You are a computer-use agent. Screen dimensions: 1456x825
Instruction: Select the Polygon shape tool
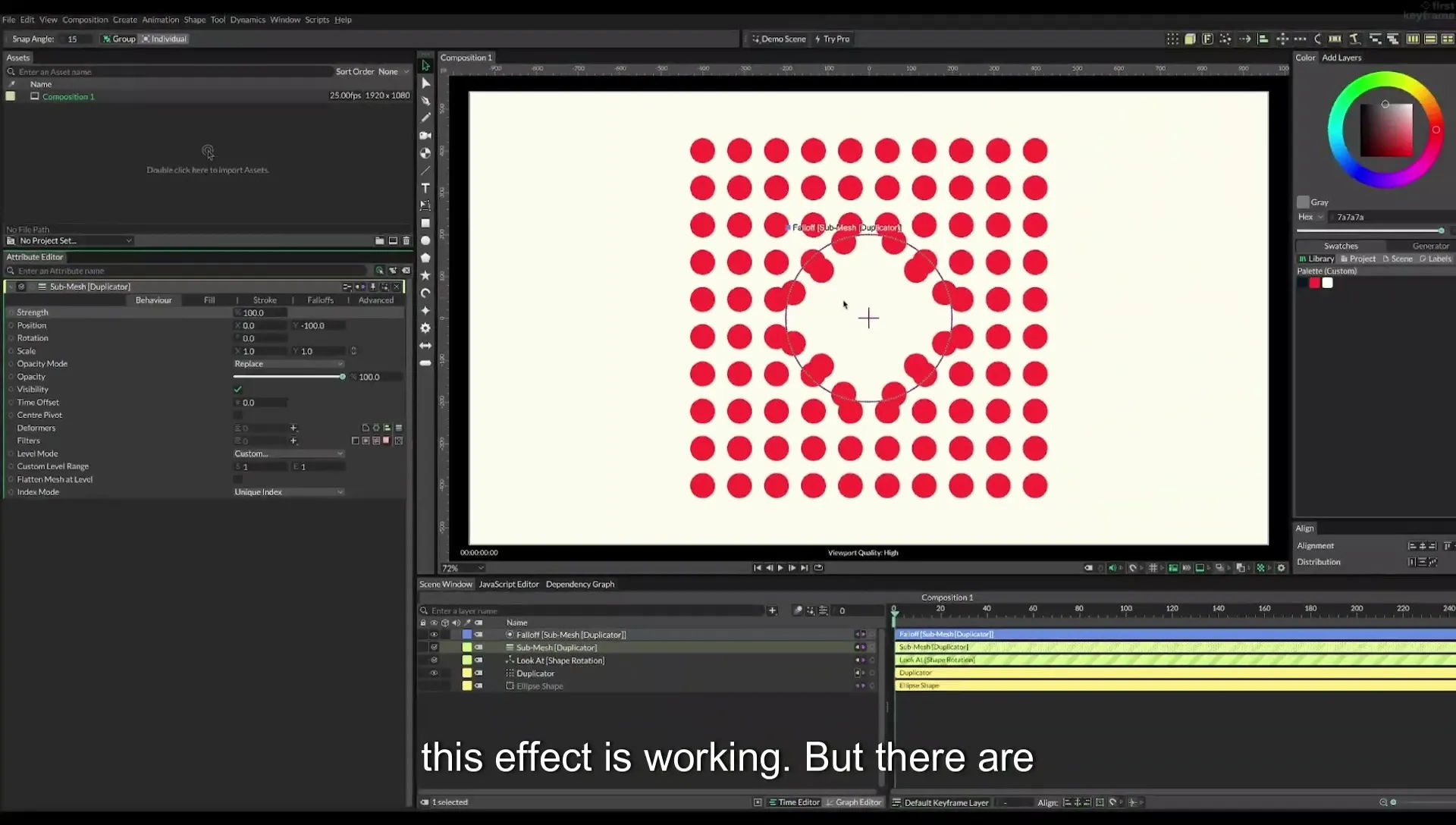click(x=425, y=258)
